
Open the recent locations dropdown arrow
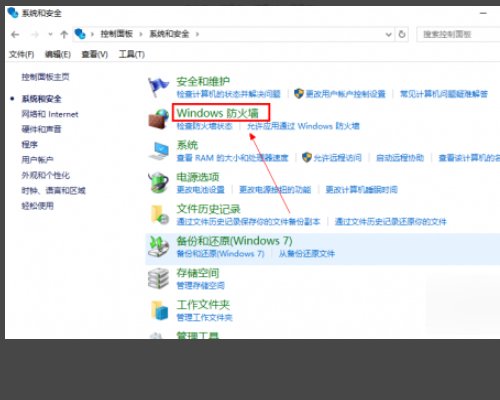click(x=50, y=34)
